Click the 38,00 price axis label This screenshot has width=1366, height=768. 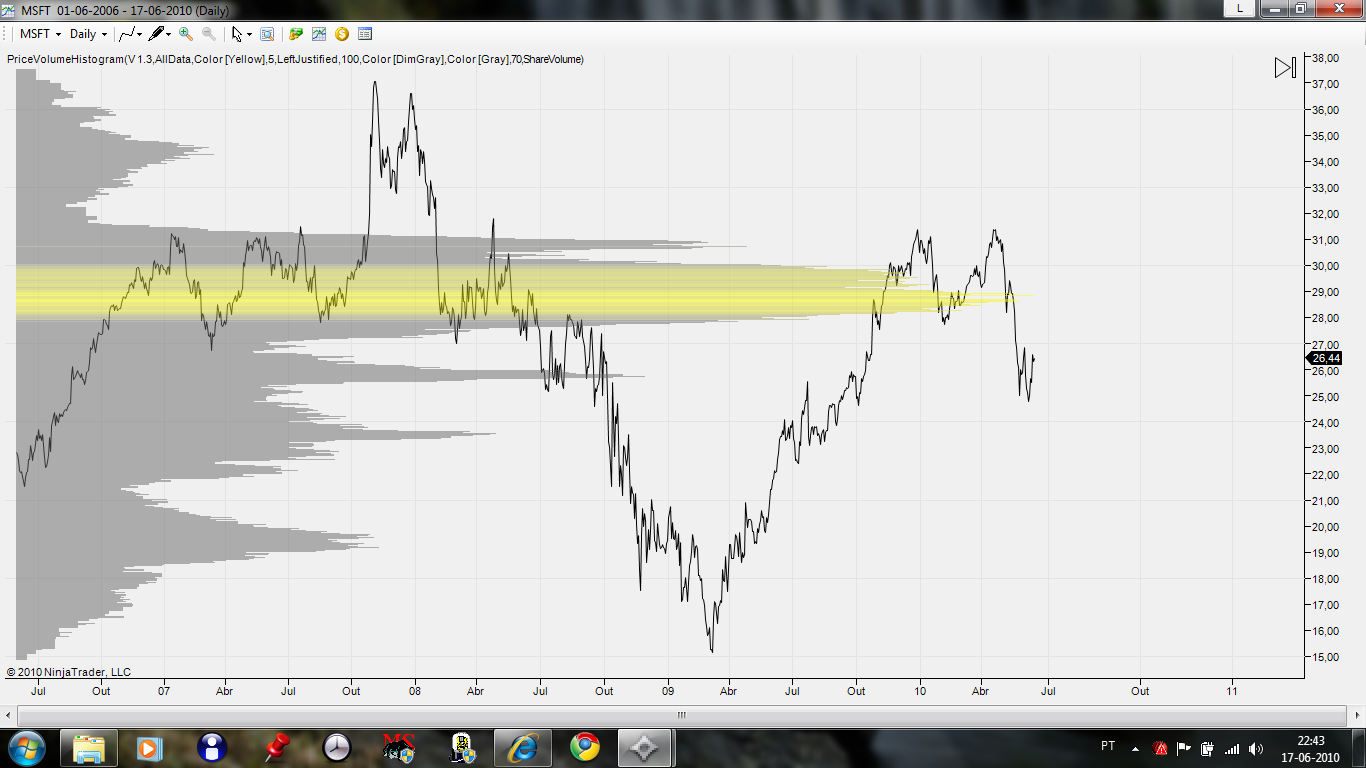point(1326,58)
